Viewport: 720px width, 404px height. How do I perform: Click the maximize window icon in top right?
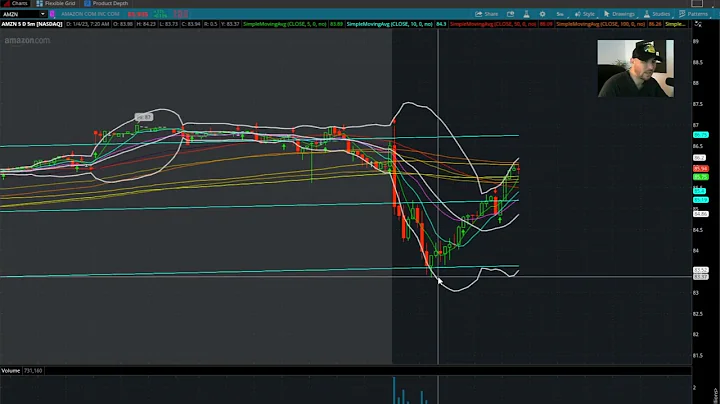click(697, 3)
